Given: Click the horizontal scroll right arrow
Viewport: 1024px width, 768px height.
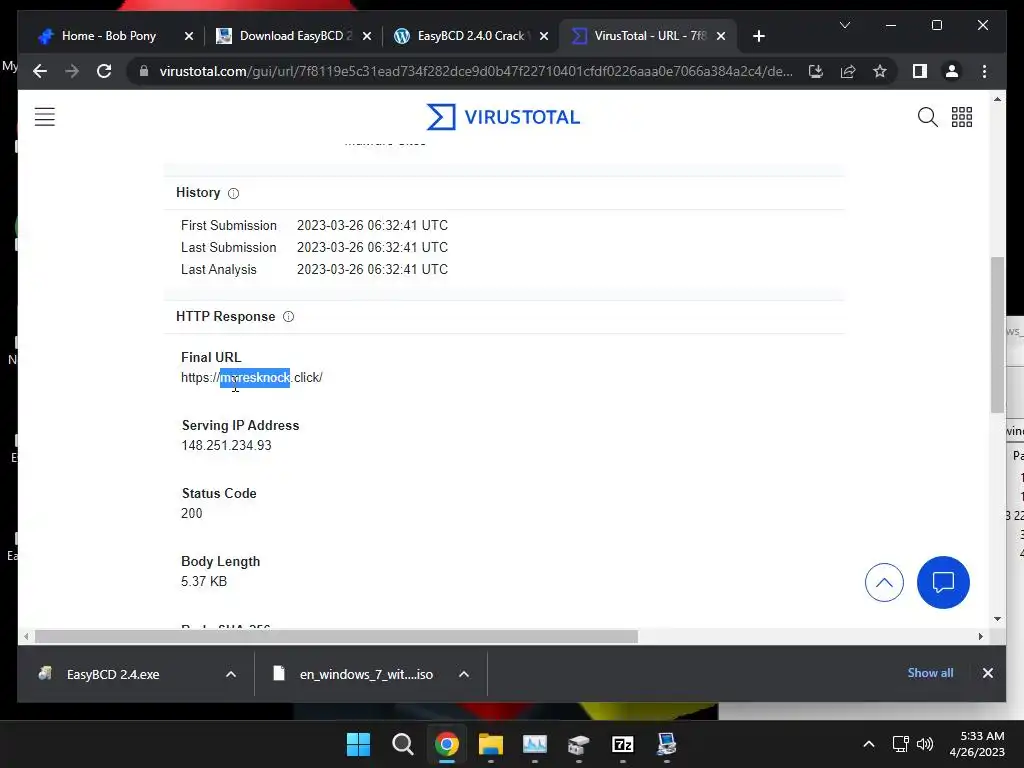Looking at the screenshot, I should [980, 636].
